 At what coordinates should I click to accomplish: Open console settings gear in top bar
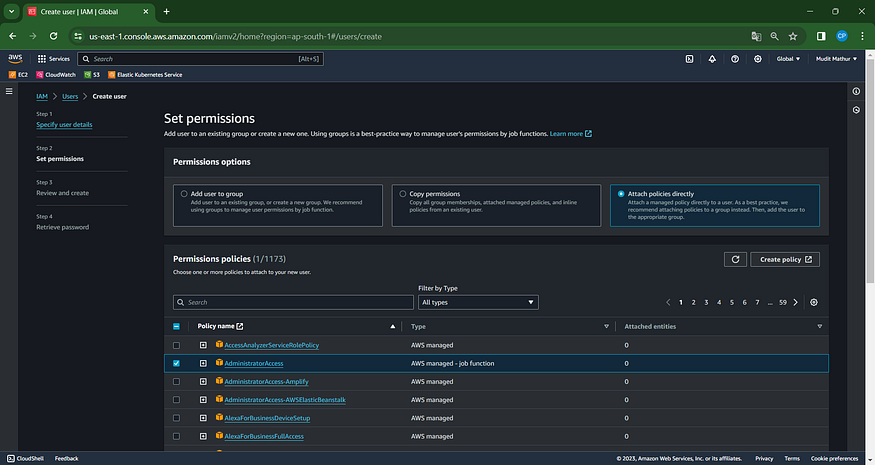click(758, 59)
